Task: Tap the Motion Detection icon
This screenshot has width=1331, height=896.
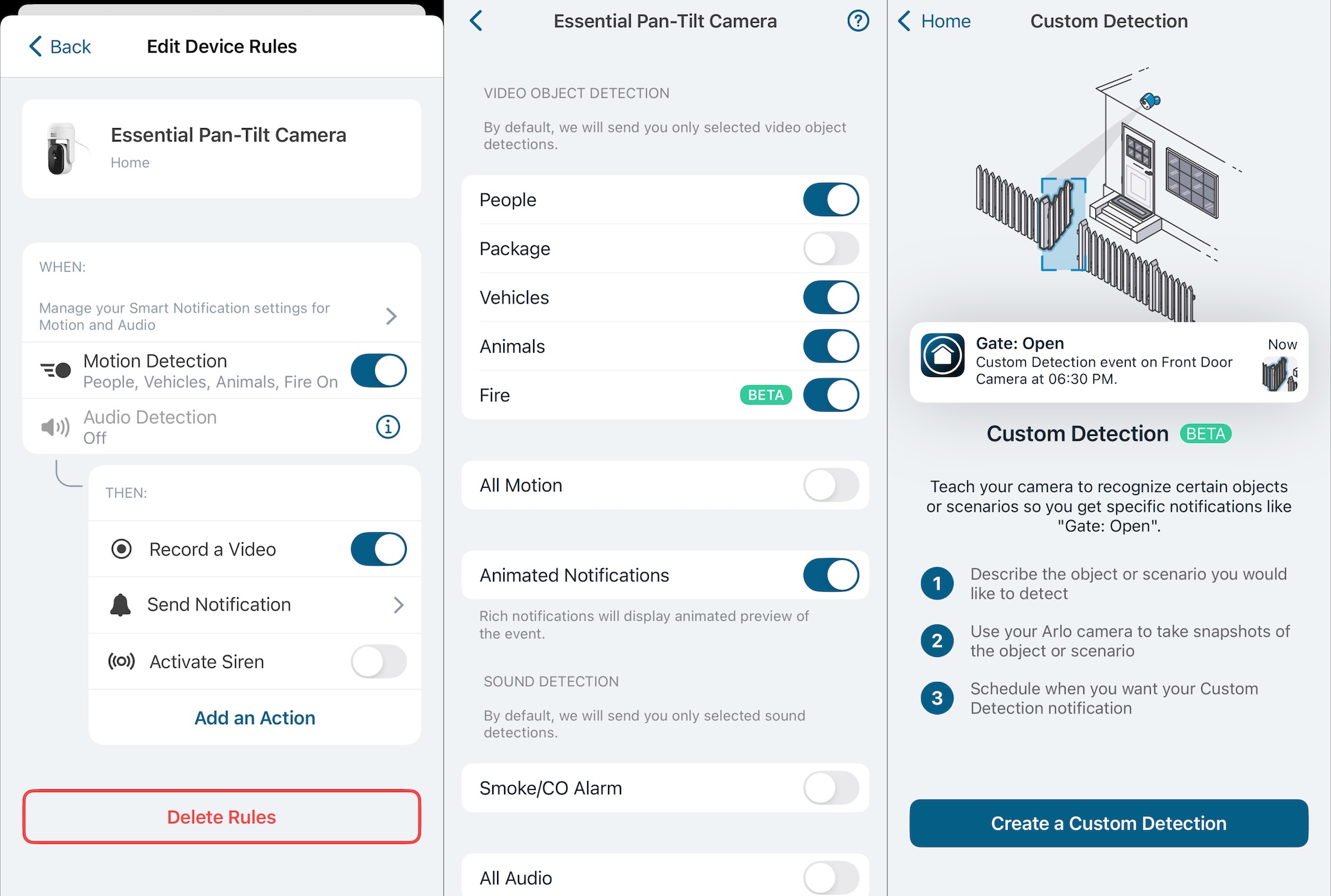Action: (56, 371)
